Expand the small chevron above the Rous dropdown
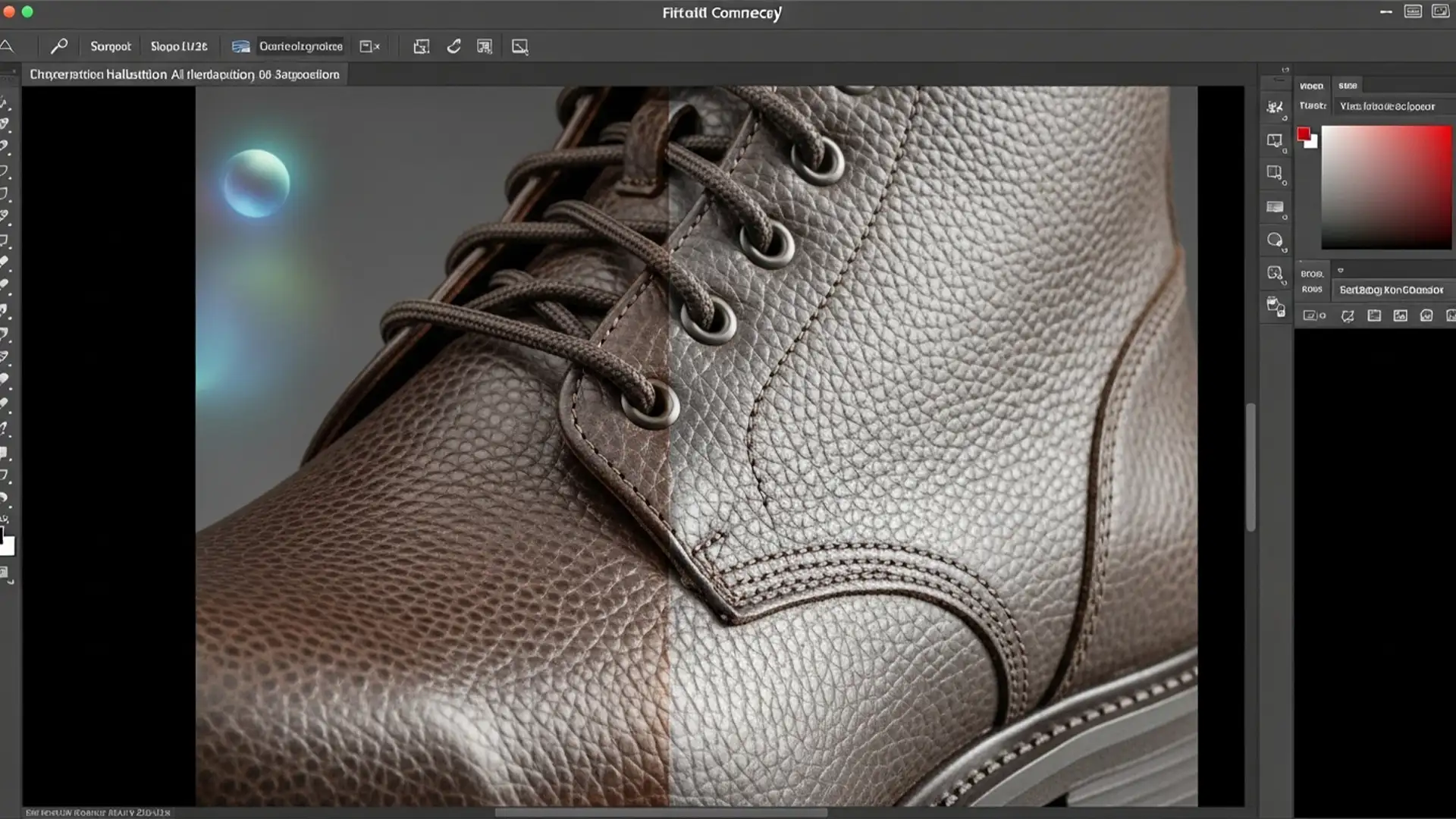 (1340, 271)
